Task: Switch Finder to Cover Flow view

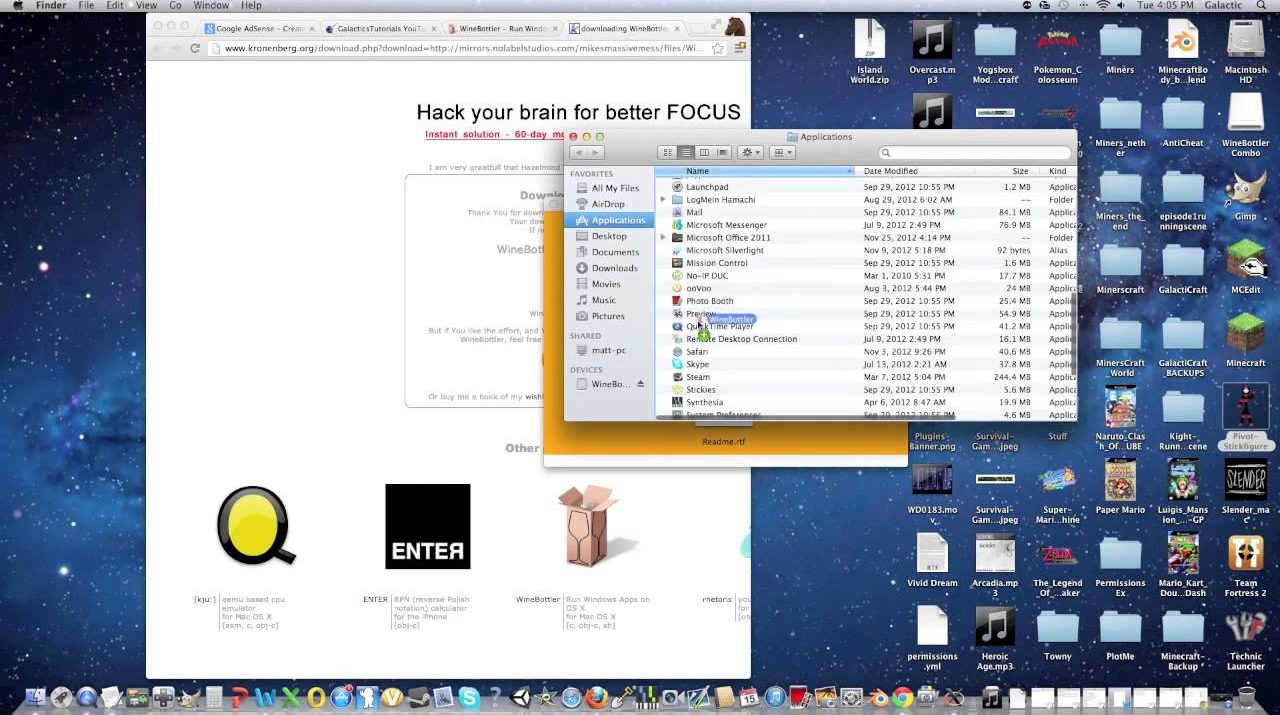Action: click(722, 152)
